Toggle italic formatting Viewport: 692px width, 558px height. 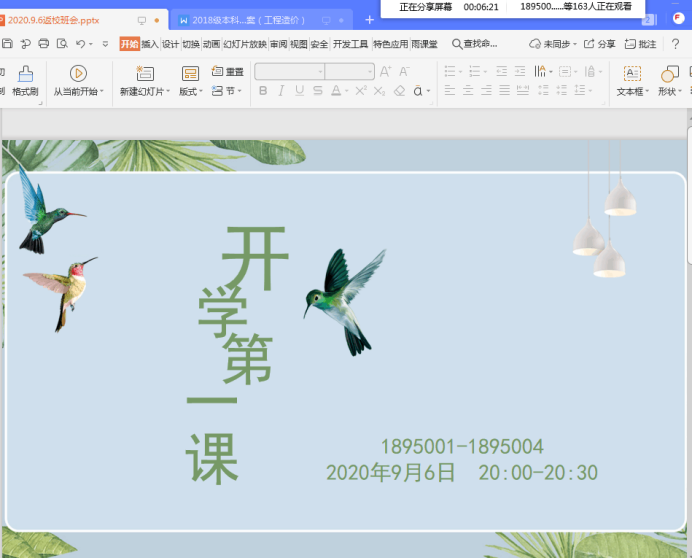point(281,91)
